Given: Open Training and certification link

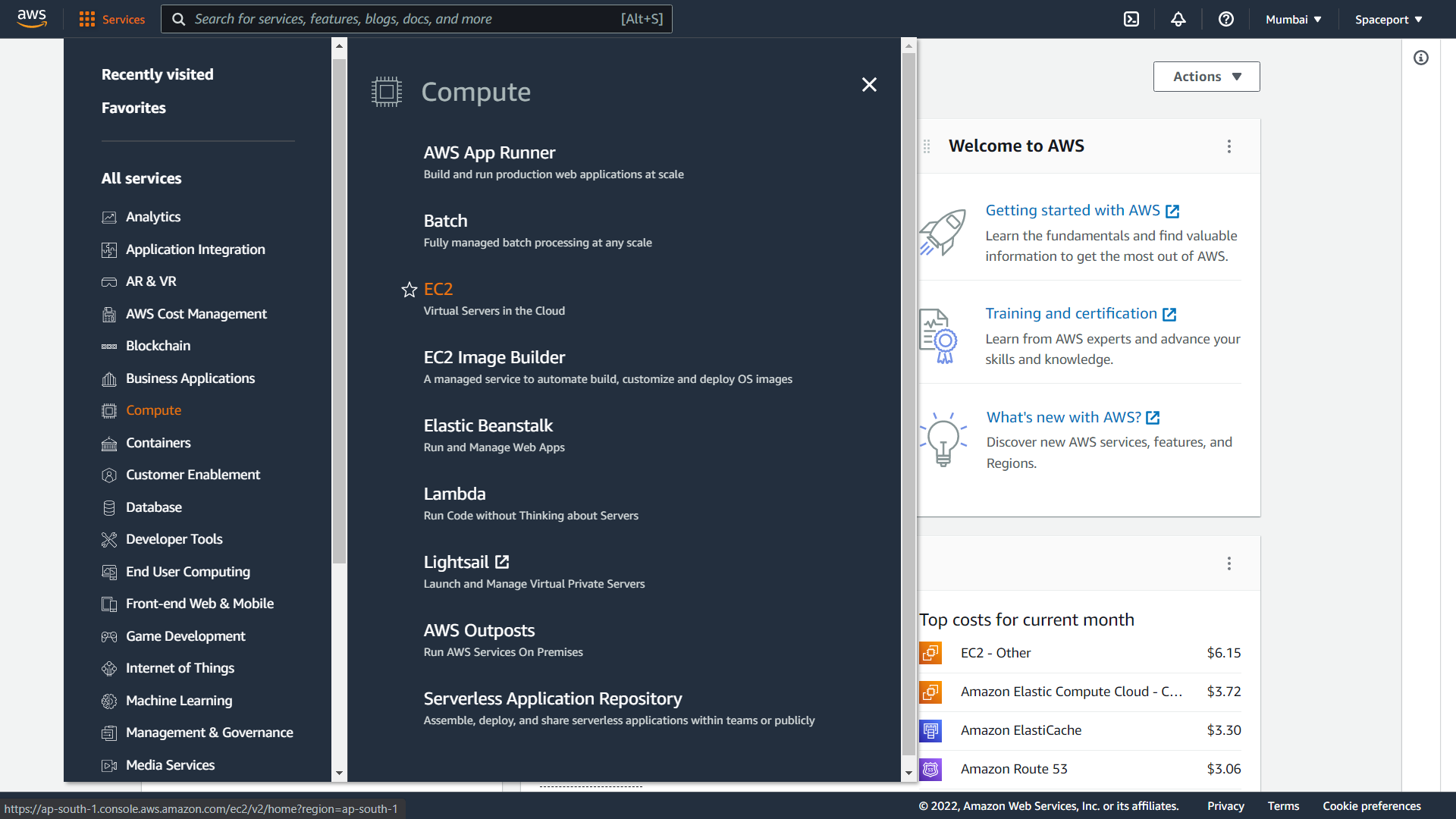Looking at the screenshot, I should point(1081,313).
